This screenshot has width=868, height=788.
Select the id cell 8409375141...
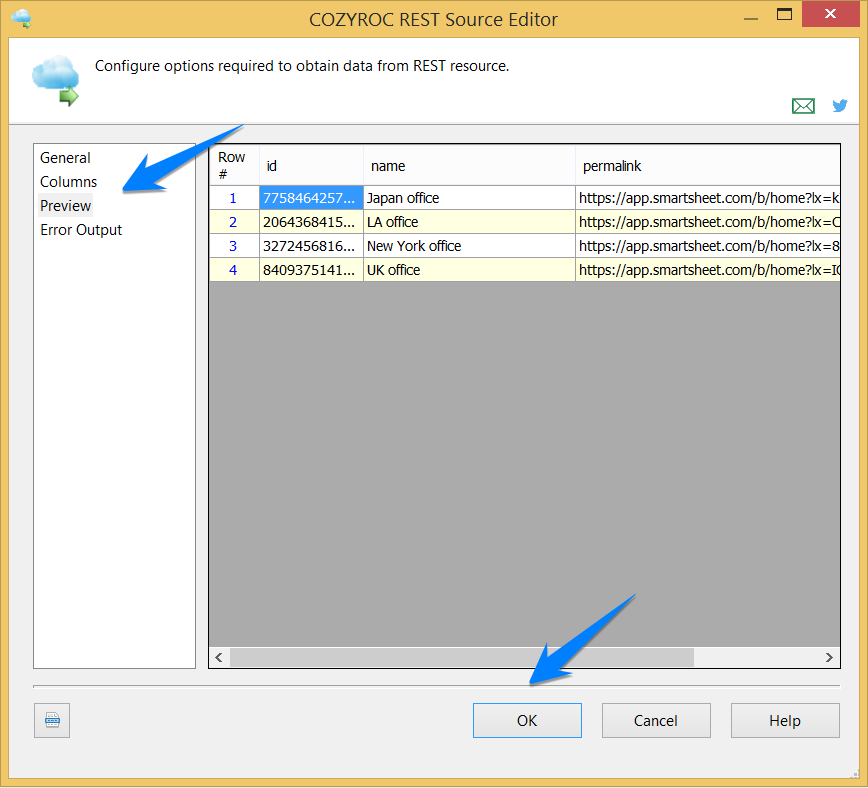[x=311, y=270]
